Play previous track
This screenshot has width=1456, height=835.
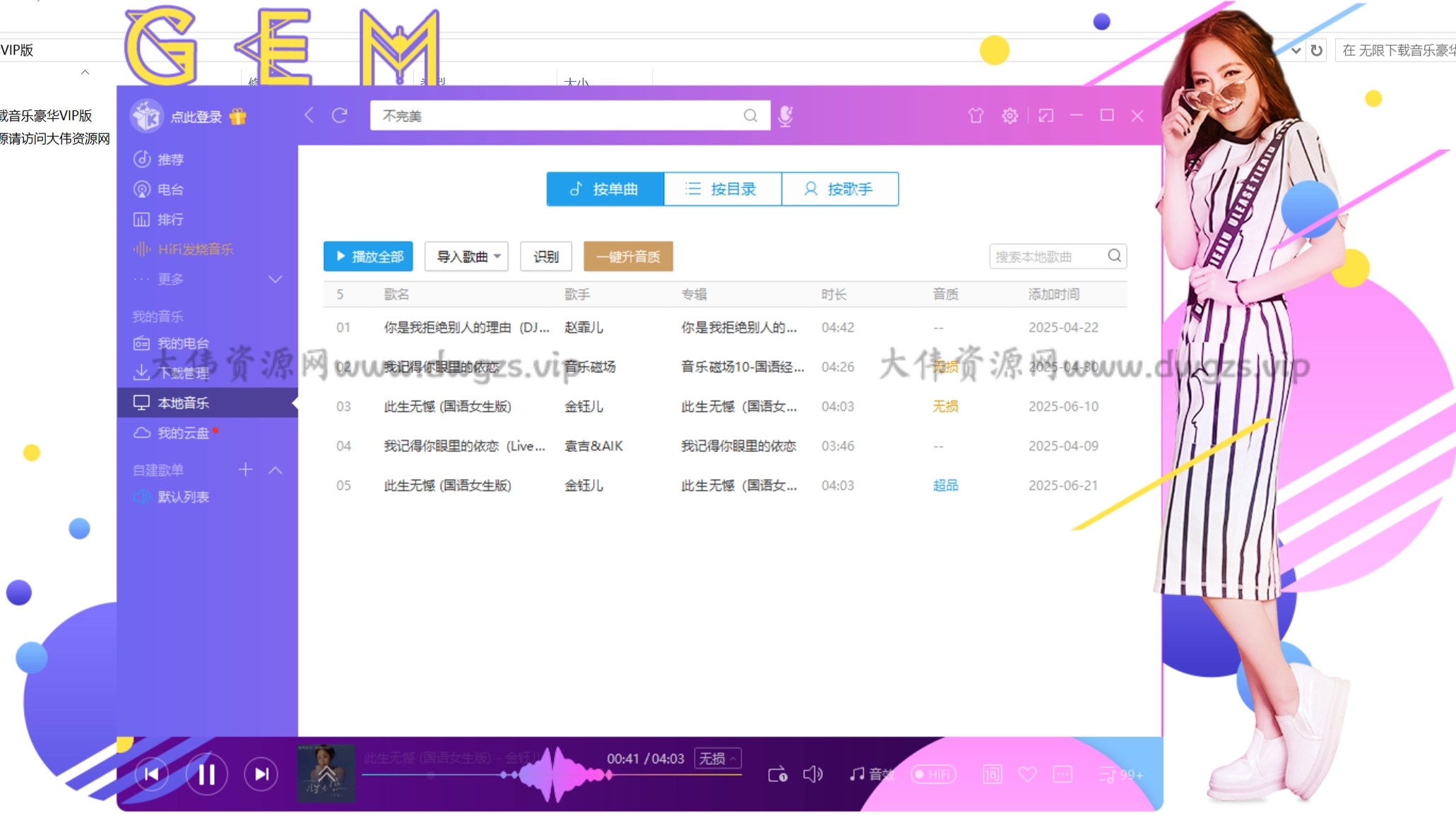pos(151,774)
